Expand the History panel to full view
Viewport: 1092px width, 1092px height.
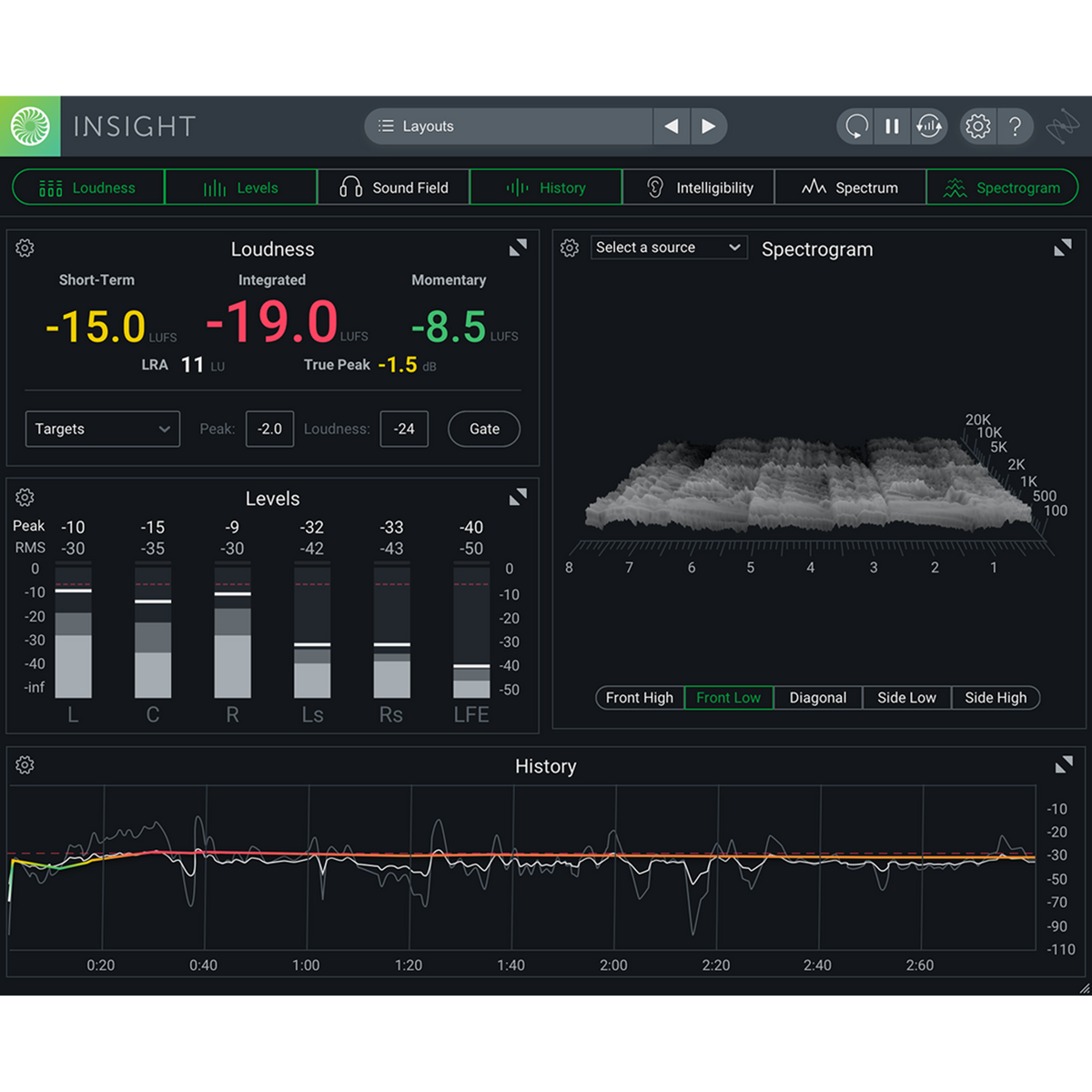click(x=1063, y=764)
